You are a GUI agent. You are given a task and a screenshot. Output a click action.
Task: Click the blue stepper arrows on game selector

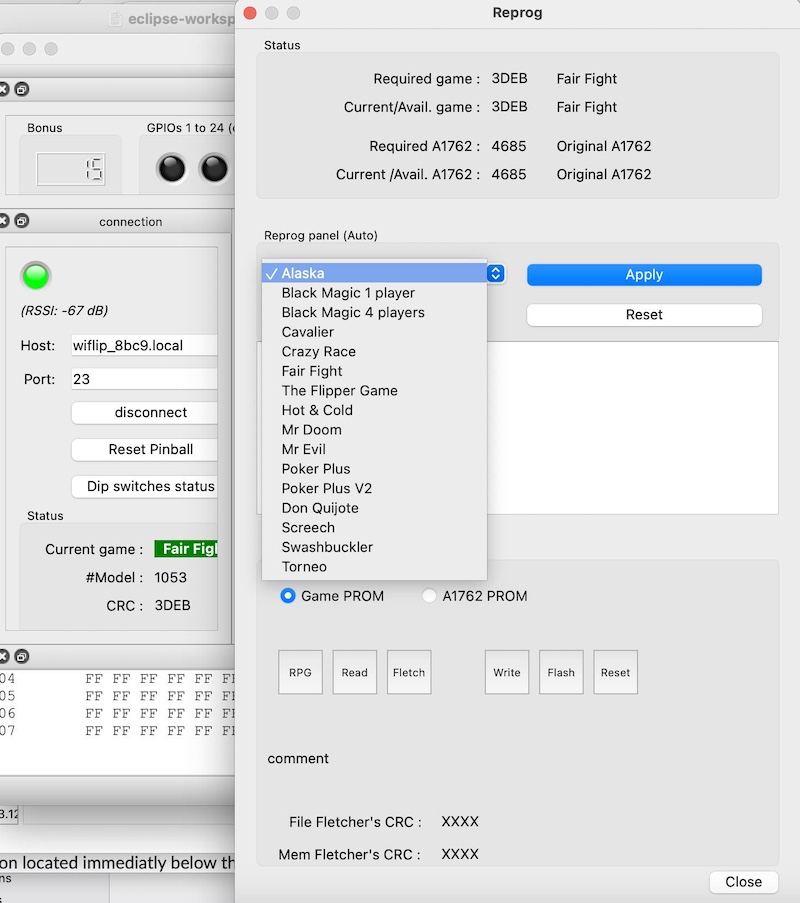(495, 272)
